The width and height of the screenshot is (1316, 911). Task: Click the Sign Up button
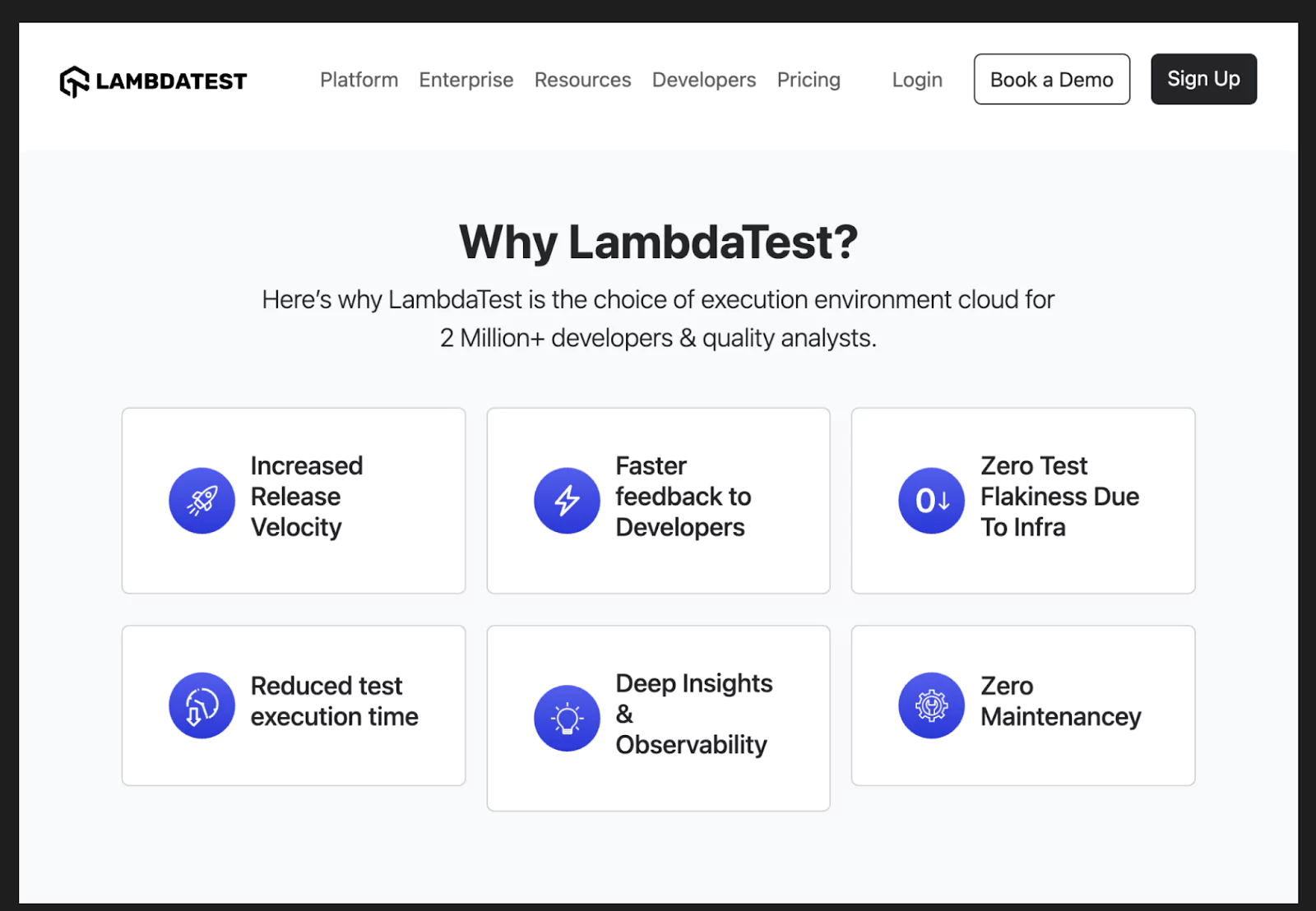click(x=1203, y=79)
